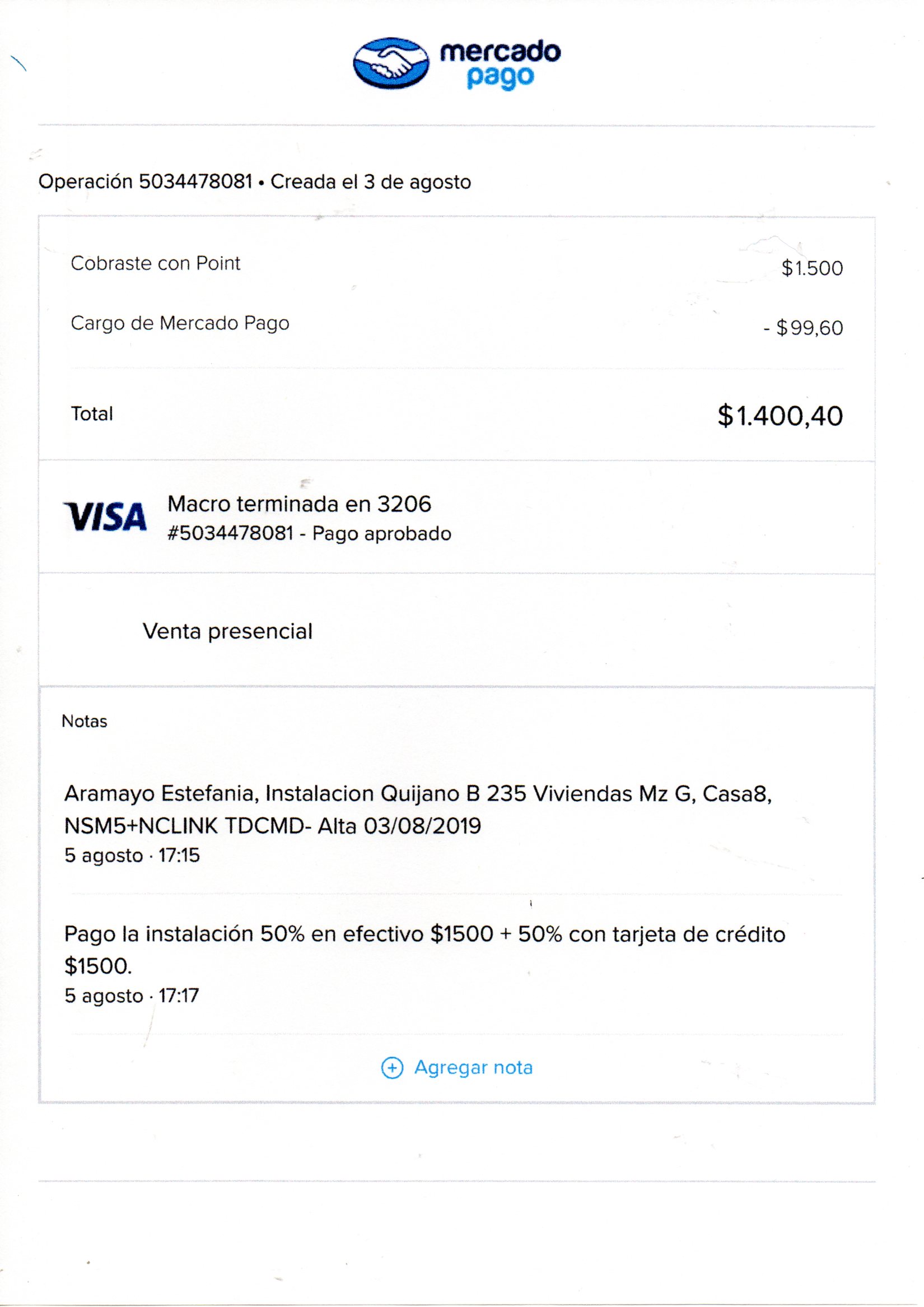Click the Creada el 3 de agosto date
This screenshot has height=1307, width=924.
(x=370, y=182)
